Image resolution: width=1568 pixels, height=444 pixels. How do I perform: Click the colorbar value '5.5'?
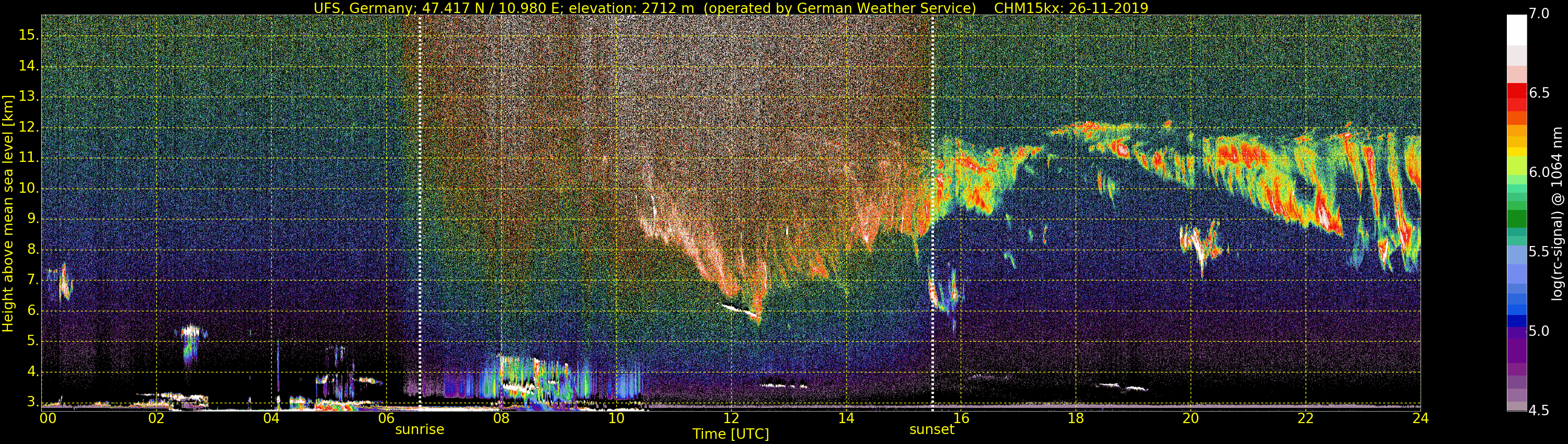1539,252
